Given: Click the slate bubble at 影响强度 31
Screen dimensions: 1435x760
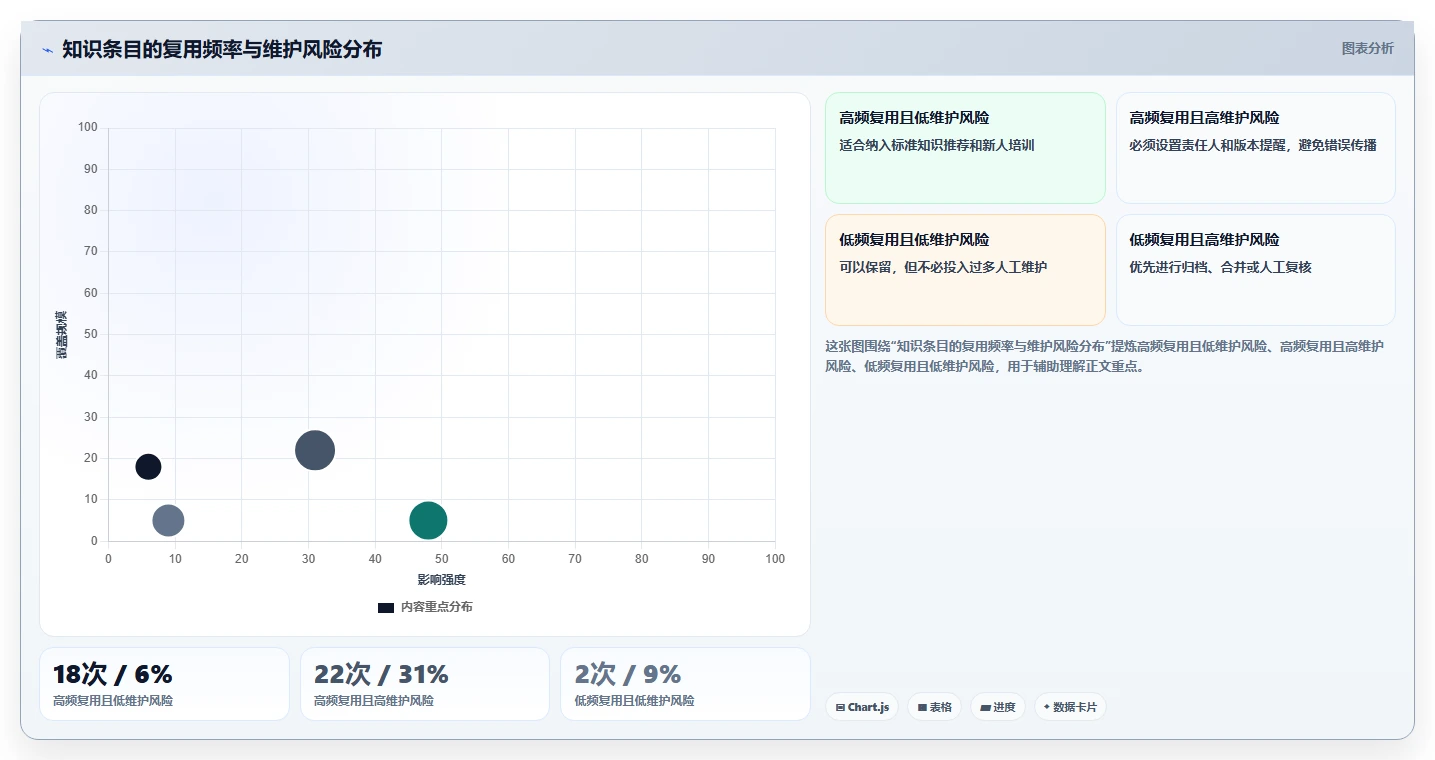Looking at the screenshot, I should (x=315, y=450).
